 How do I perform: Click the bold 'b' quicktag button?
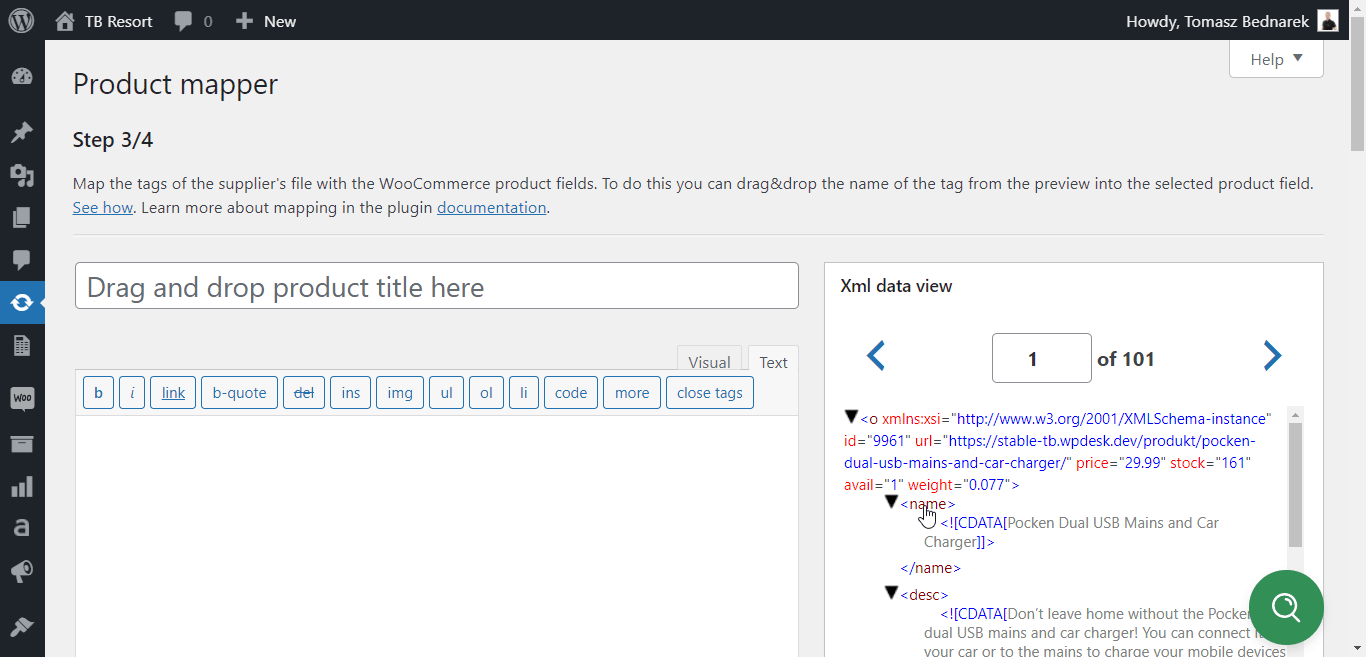[x=98, y=393]
